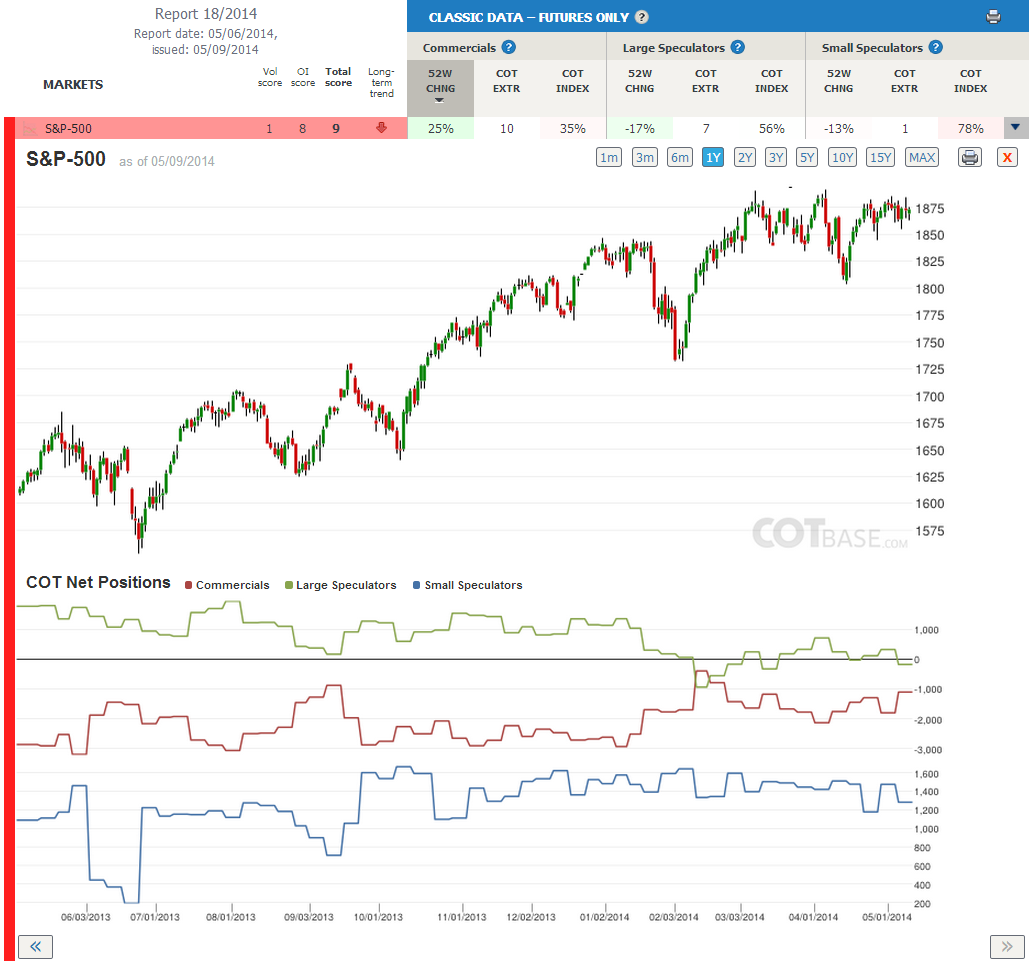This screenshot has width=1032, height=961.
Task: Sort by Large Speculators COT EXTR column
Action: pyautogui.click(x=706, y=81)
